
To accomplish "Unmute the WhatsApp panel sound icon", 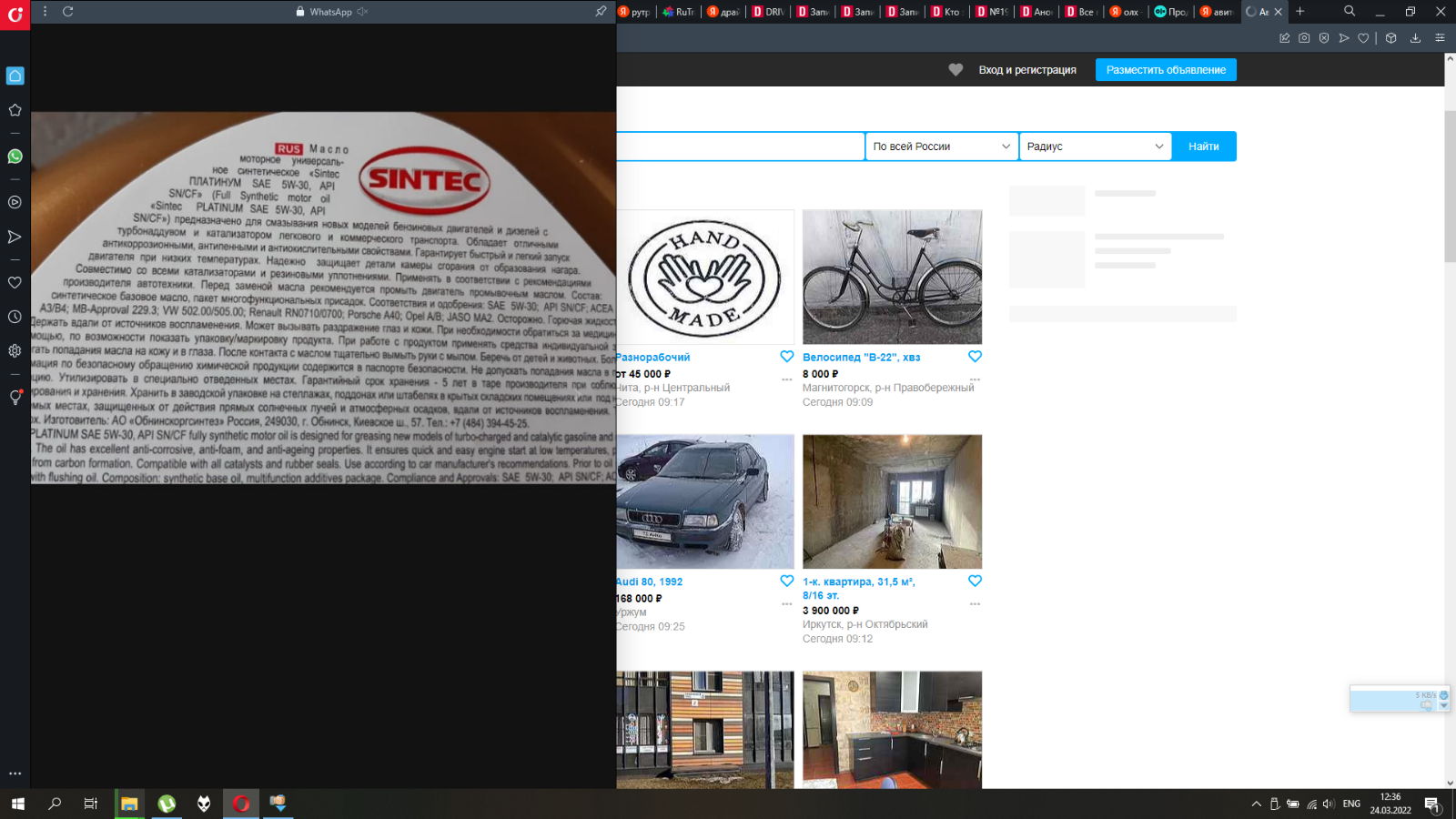I will pos(362,12).
